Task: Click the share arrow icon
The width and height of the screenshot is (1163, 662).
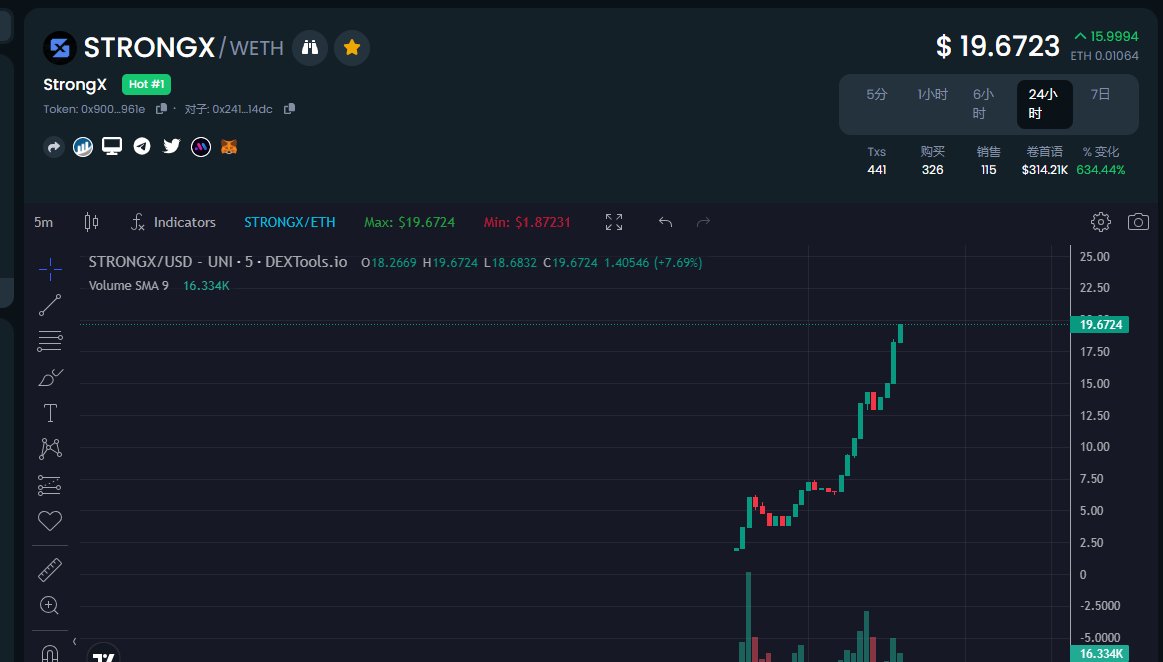Action: click(53, 147)
